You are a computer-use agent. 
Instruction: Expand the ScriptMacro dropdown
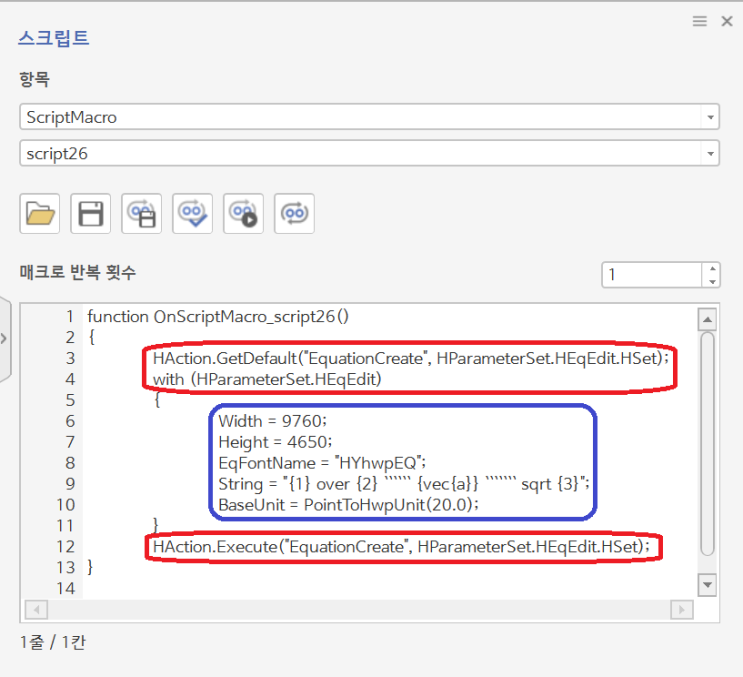coord(710,117)
